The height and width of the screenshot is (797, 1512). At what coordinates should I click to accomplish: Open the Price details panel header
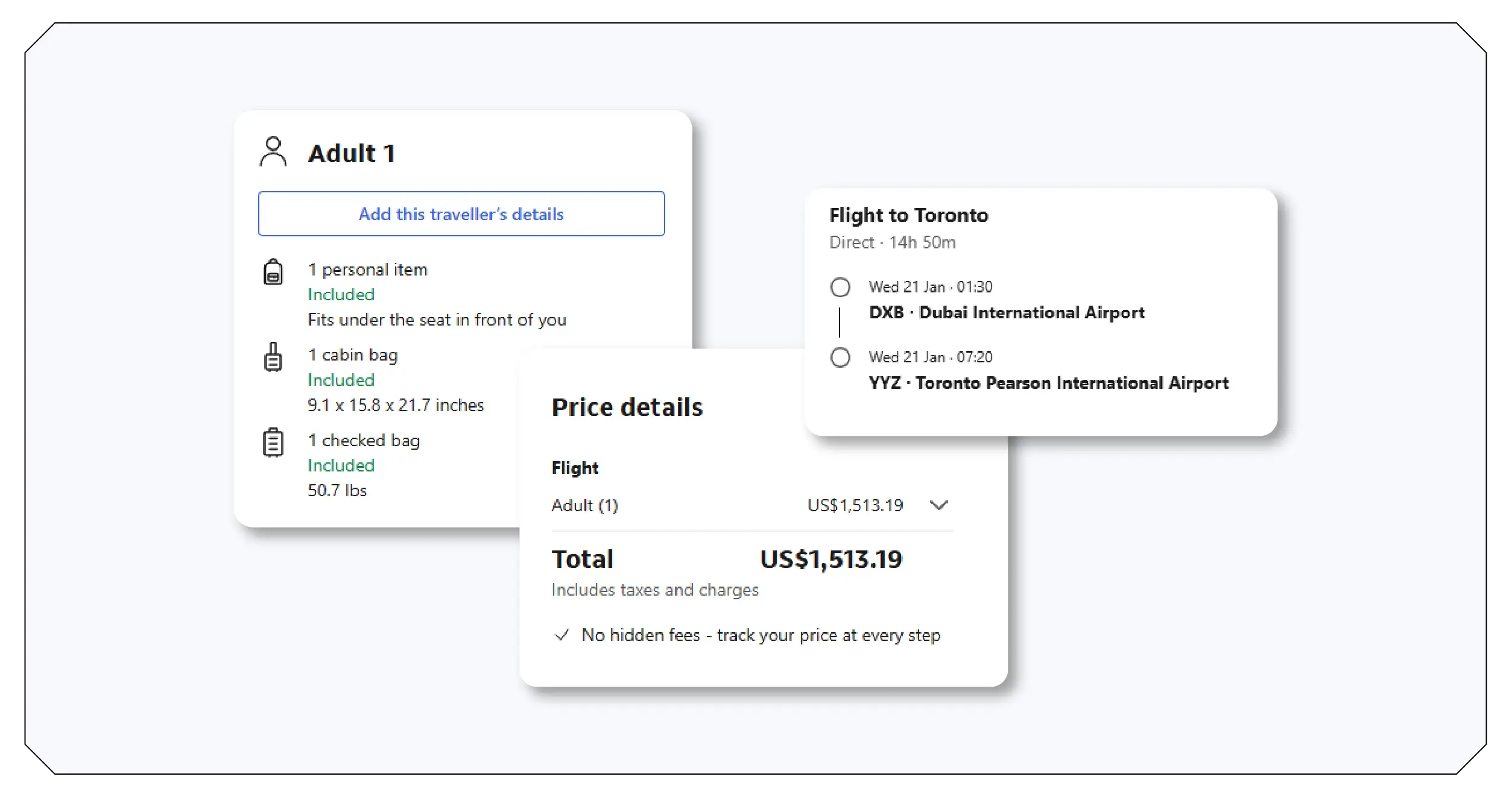tap(627, 407)
